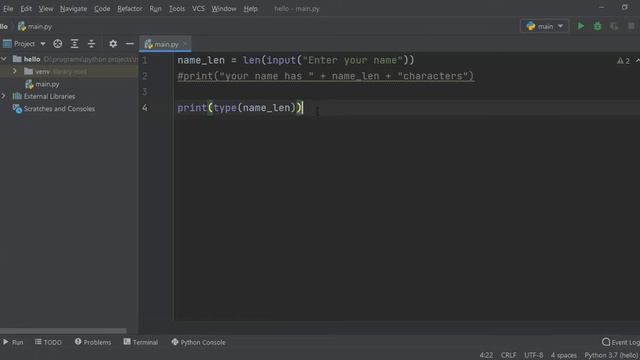The width and height of the screenshot is (640, 360).
Task: Collapse the hello project root node
Action: click(x=4, y=59)
